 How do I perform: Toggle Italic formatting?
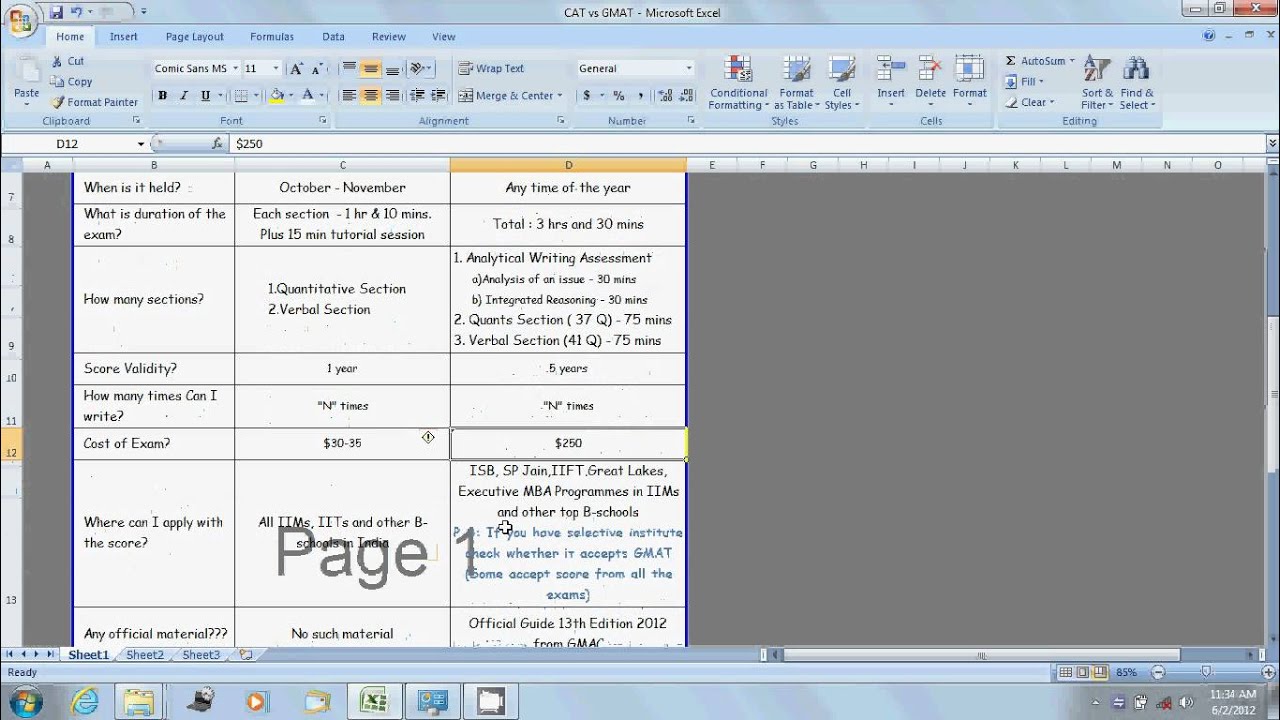184,96
